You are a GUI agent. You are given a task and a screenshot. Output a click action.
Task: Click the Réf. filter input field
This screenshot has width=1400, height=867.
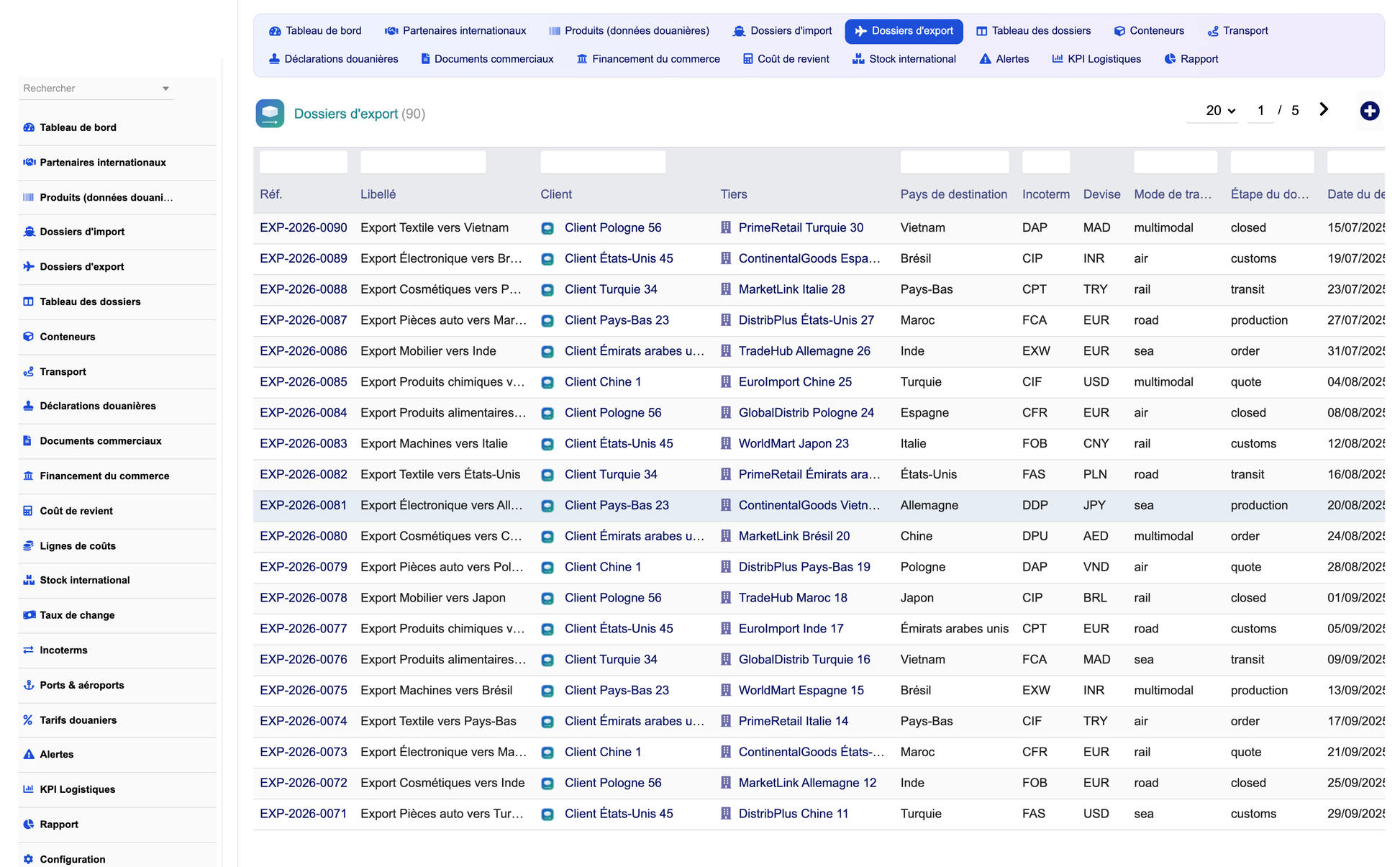click(x=304, y=162)
